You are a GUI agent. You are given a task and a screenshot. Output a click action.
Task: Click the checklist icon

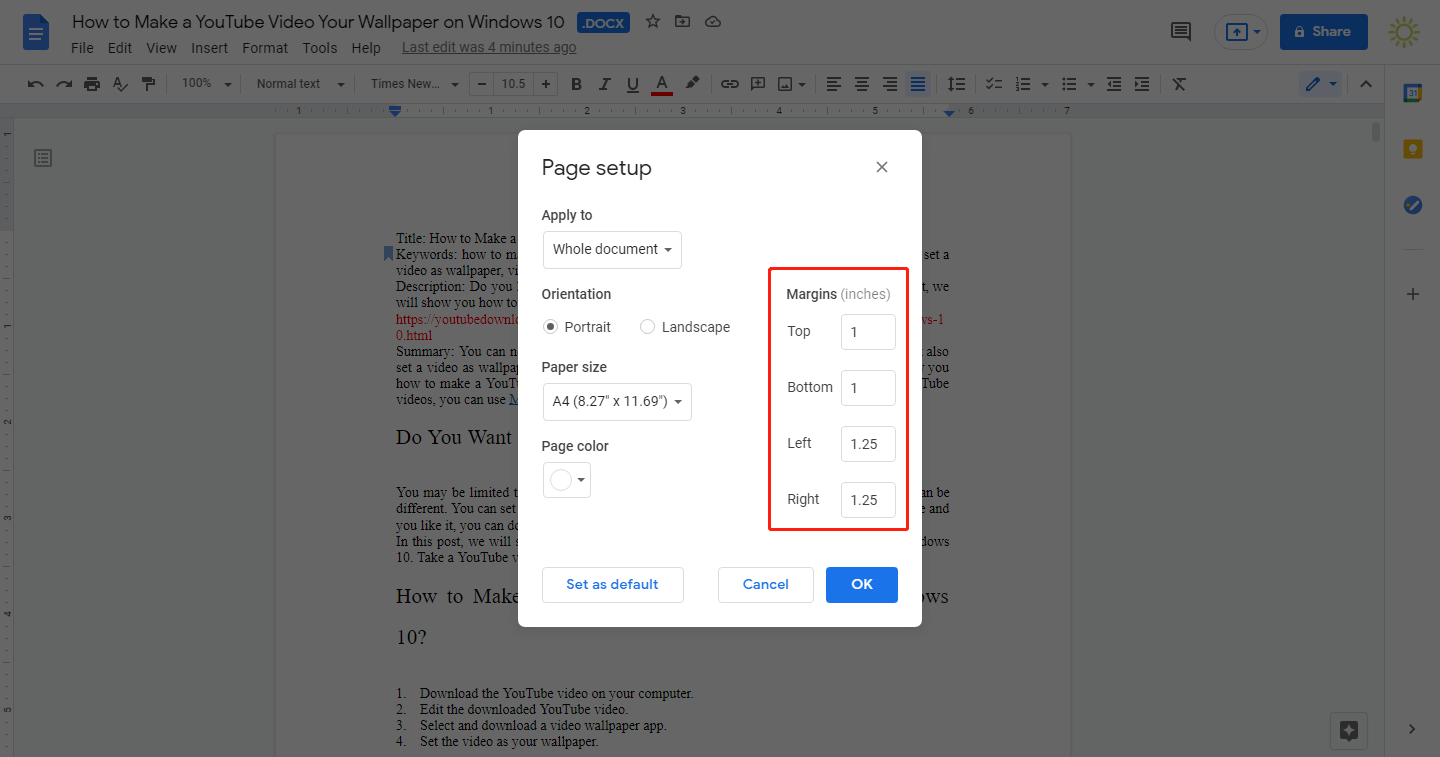pos(994,84)
